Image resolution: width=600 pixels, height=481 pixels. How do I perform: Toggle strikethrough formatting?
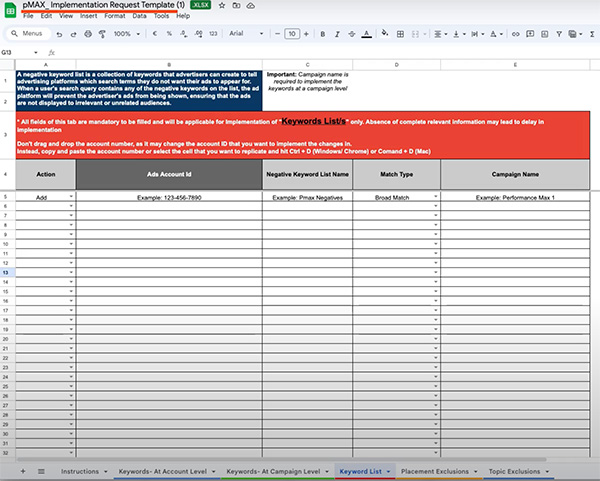pyautogui.click(x=352, y=34)
